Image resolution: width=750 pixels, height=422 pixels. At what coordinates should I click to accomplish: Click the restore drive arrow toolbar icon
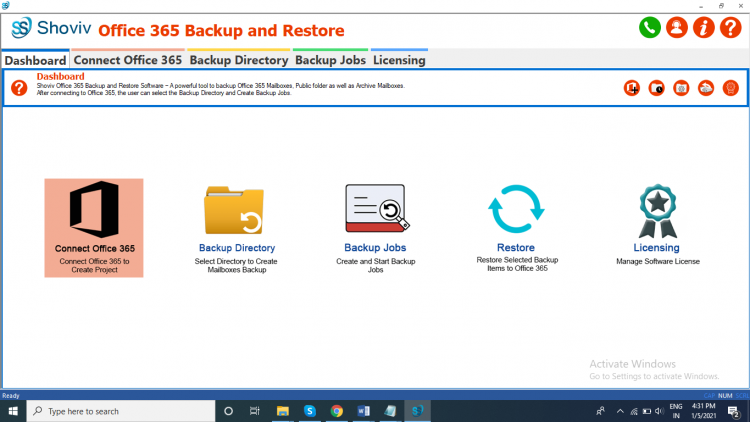pyautogui.click(x=706, y=88)
